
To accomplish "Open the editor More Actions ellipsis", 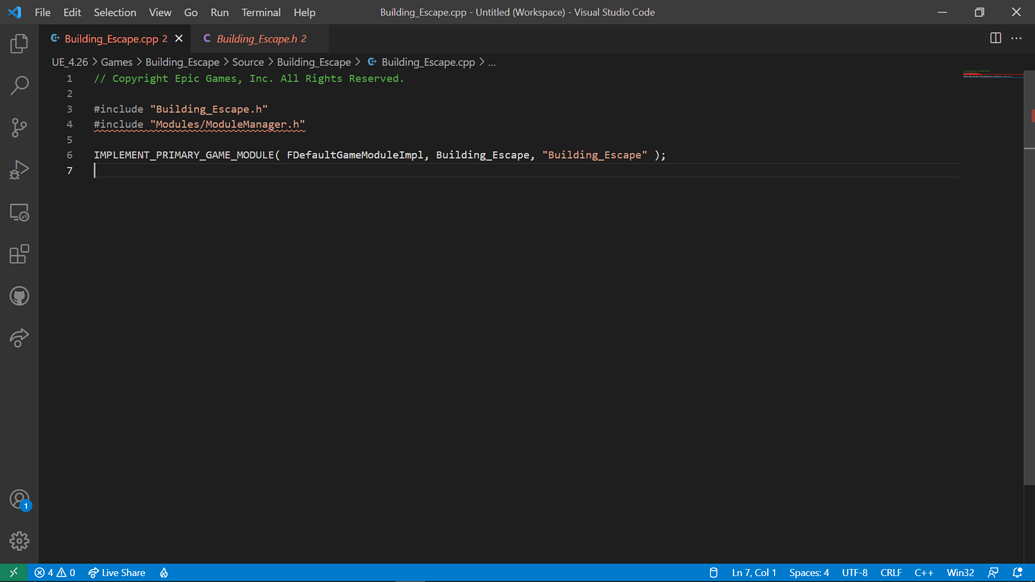I will (1017, 38).
